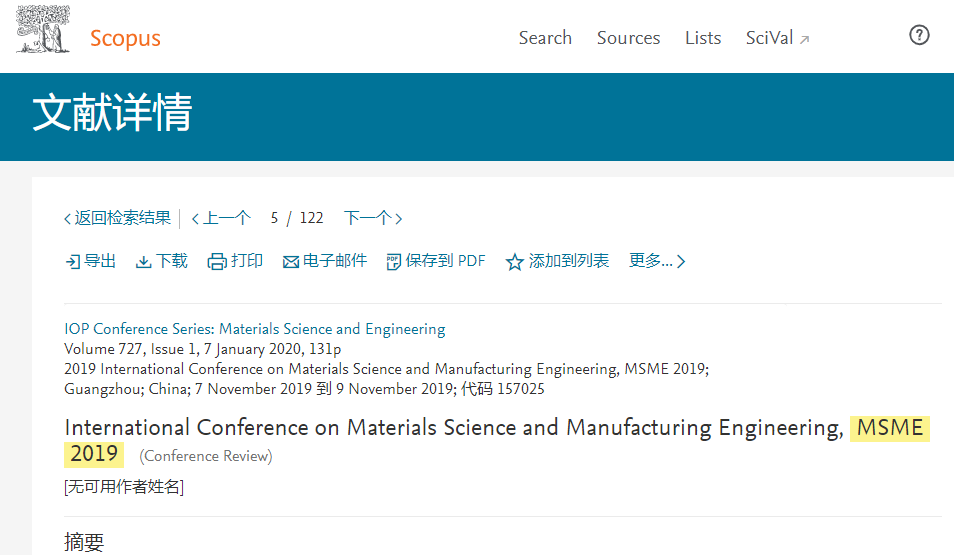
Task: Expand the 更多... options chevron
Action: pyautogui.click(x=681, y=262)
